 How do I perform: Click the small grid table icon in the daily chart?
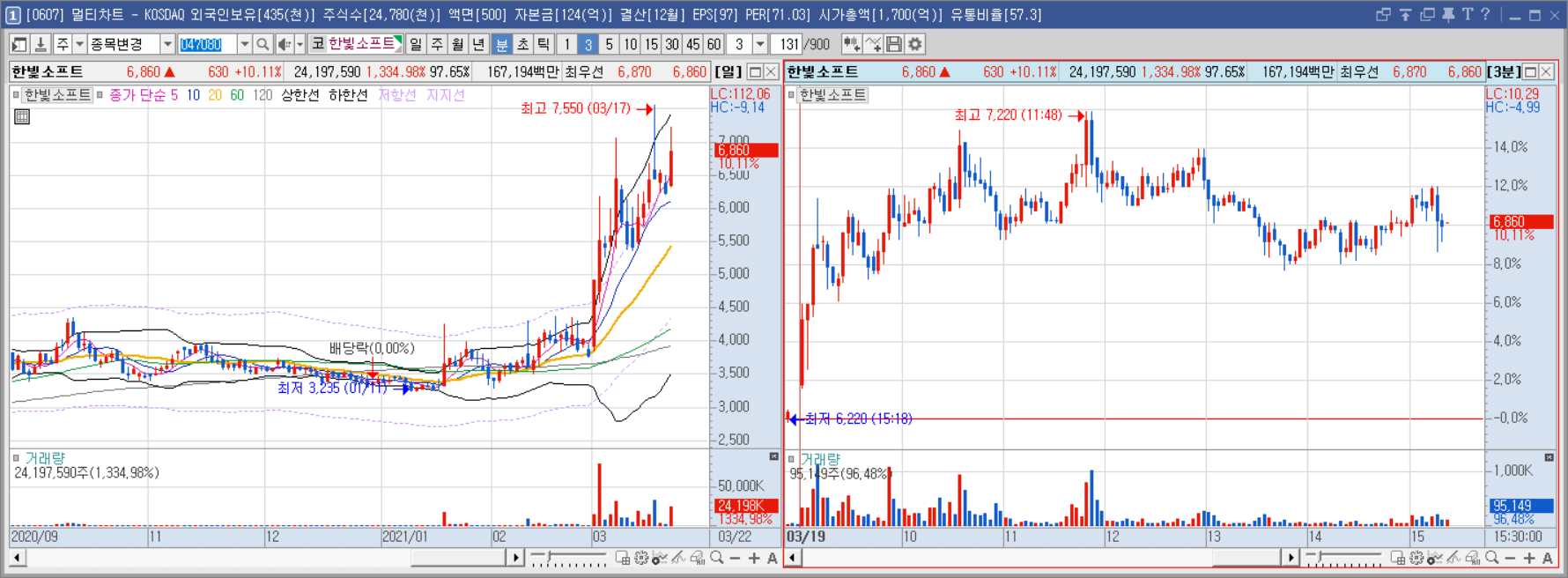[22, 116]
